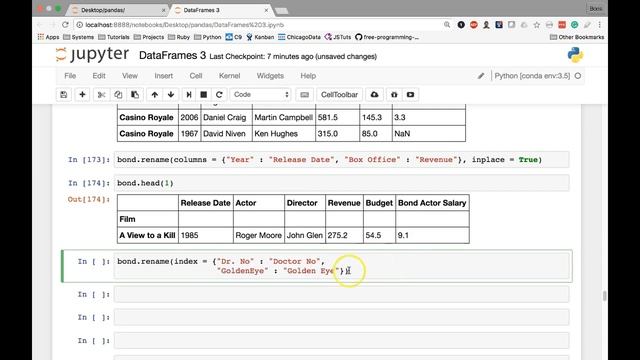Open the JSTuts bookmark

(x=338, y=37)
